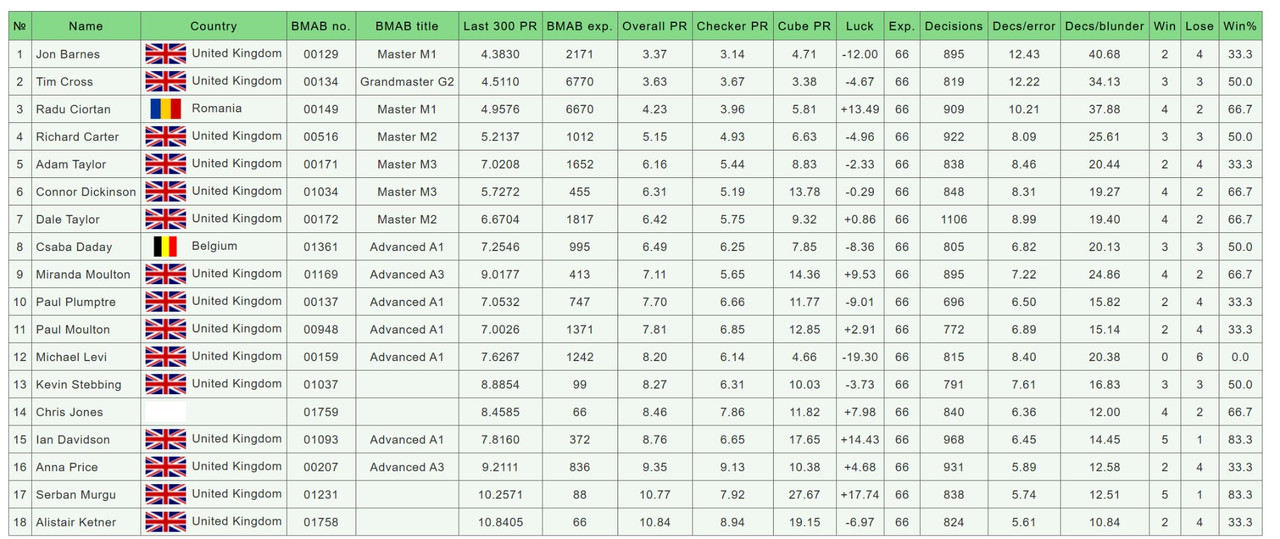This screenshot has height=539, width=1280.
Task: Sort by Decs/error column header
Action: click(1024, 26)
